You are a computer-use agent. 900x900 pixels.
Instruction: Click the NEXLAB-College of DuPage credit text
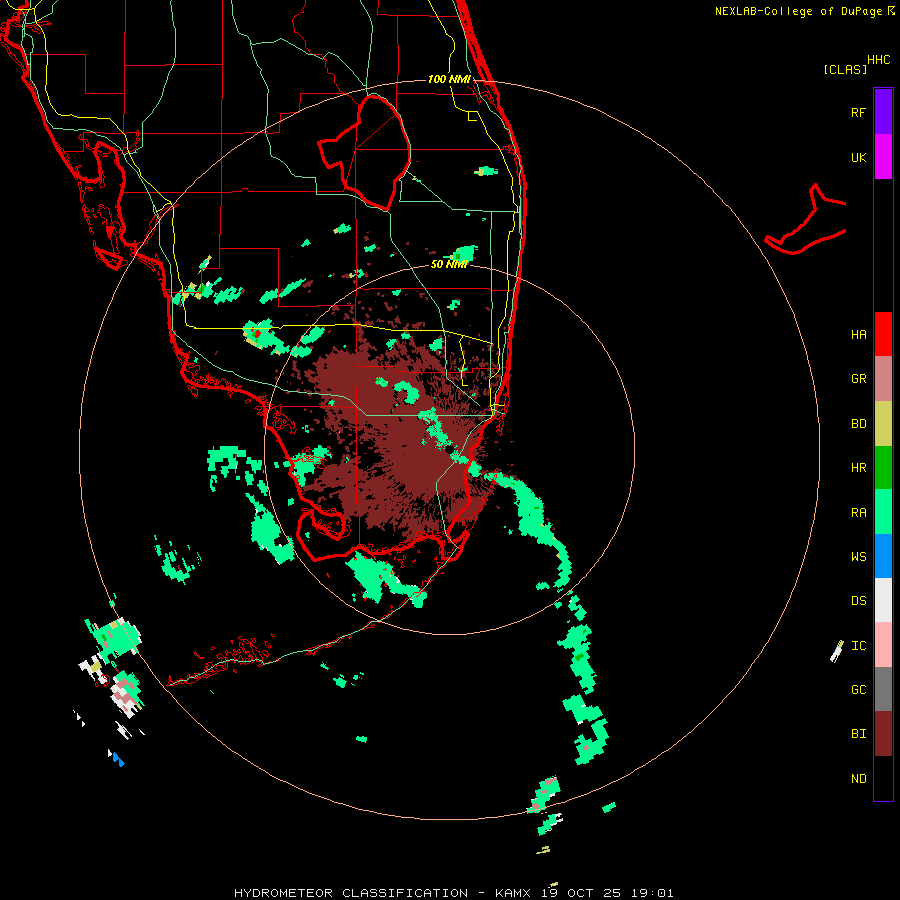[798, 11]
